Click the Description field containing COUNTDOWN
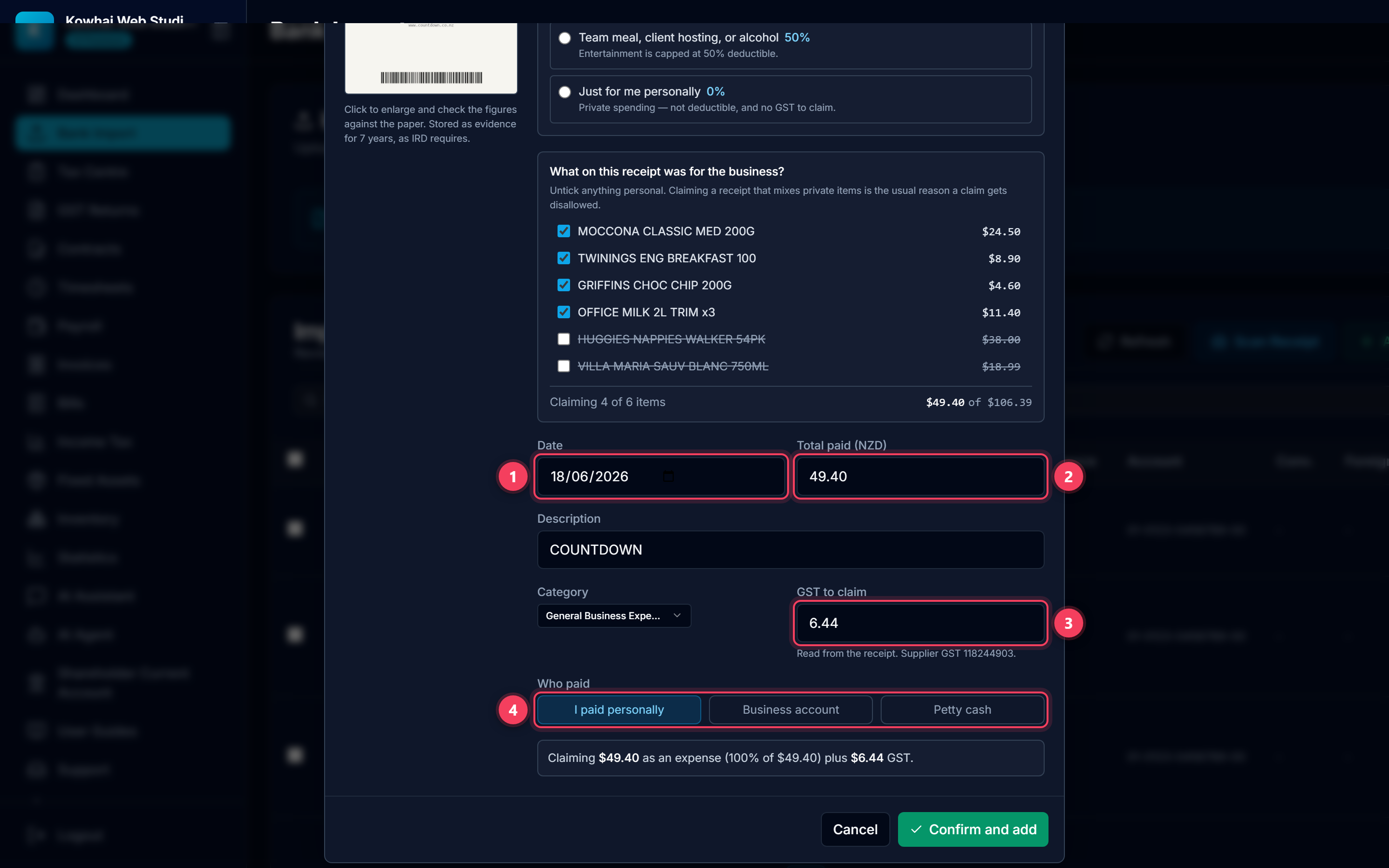The image size is (1389, 868). [x=790, y=549]
